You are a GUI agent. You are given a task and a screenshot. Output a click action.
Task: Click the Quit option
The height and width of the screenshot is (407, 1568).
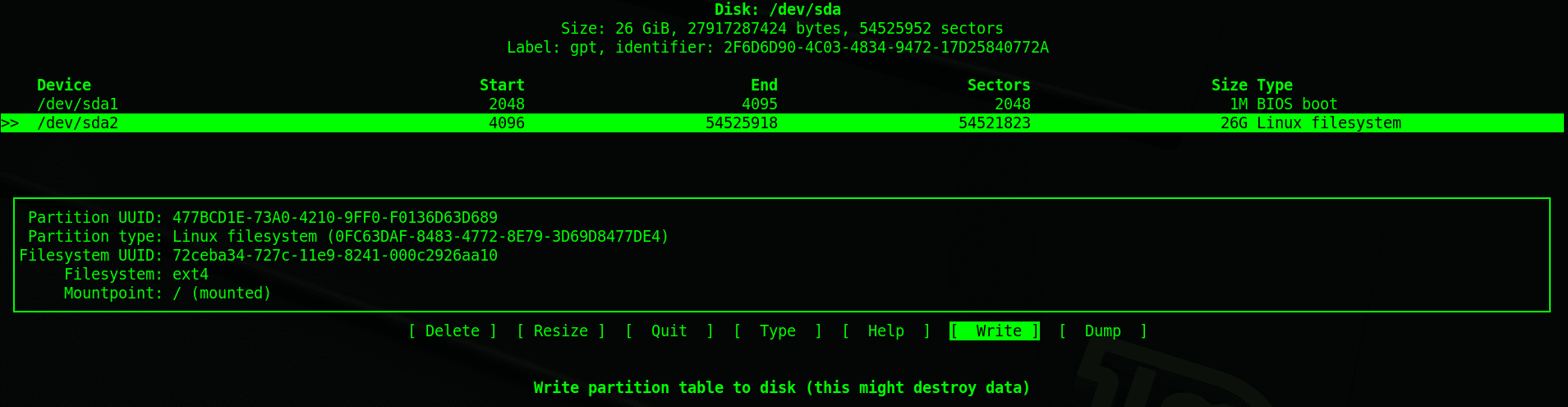click(669, 331)
